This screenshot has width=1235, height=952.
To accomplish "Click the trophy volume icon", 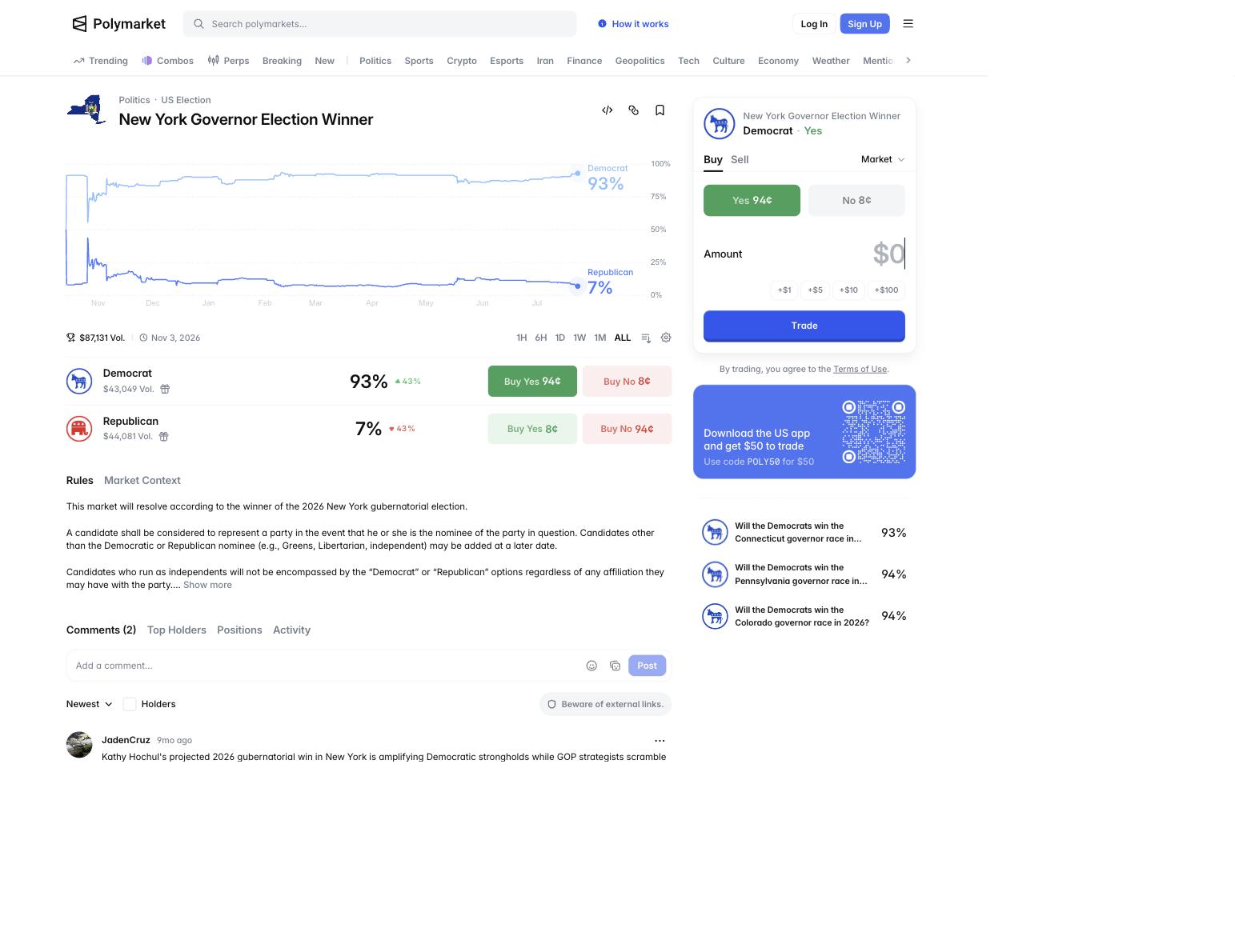I will (x=70, y=338).
